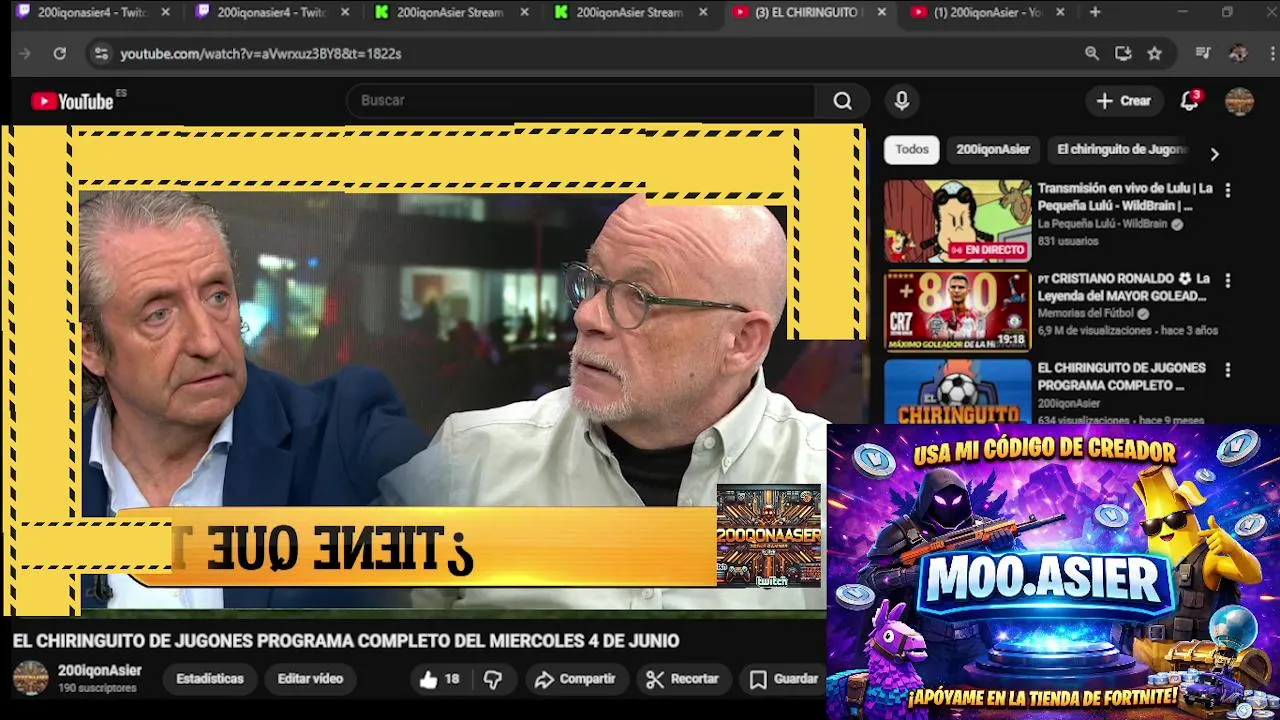This screenshot has width=1280, height=720.
Task: Open Estadísticas for this video
Action: click(x=210, y=679)
